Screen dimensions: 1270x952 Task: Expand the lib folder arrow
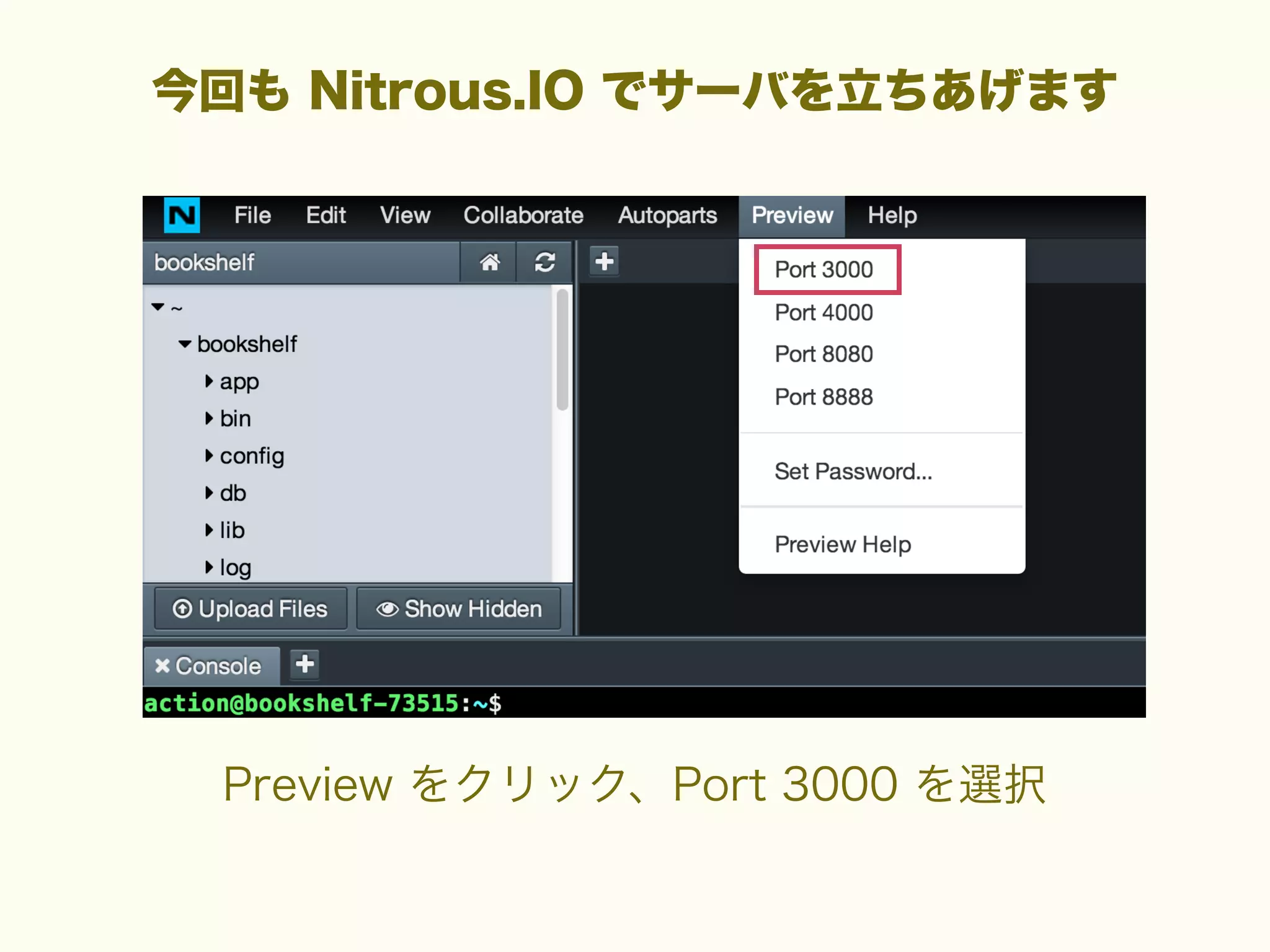(x=209, y=529)
